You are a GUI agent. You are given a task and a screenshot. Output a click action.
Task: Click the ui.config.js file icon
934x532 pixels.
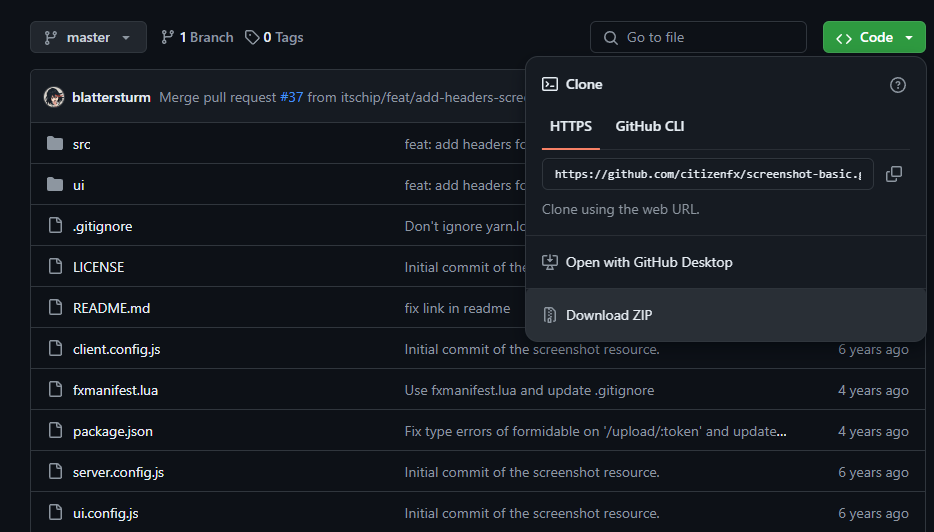pyautogui.click(x=55, y=513)
